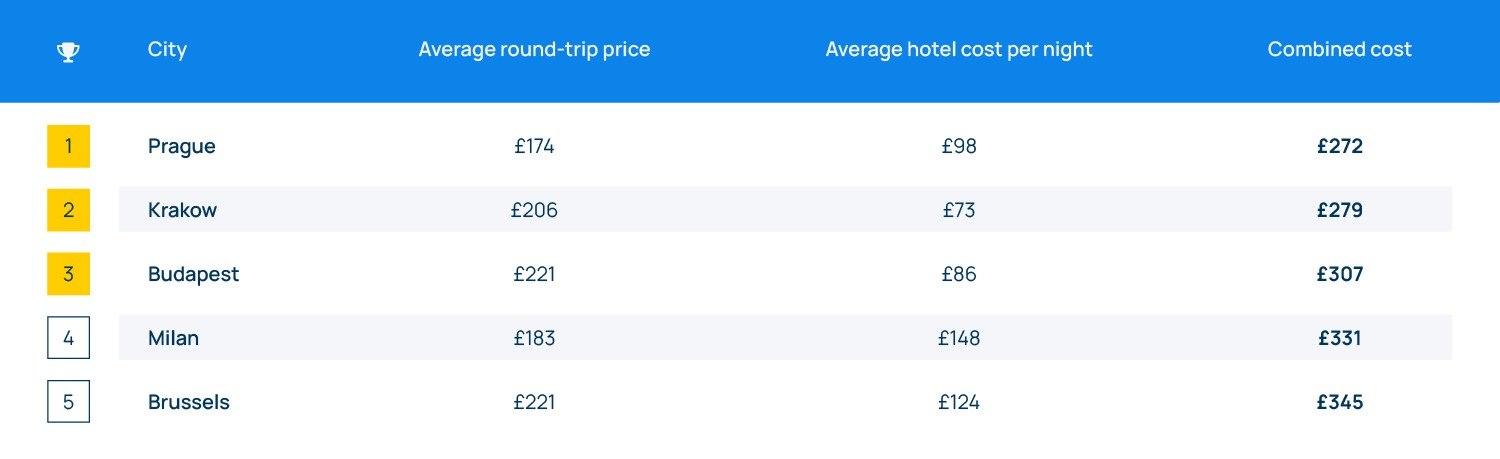Screen dimensions: 1500x459
Task: Click Budapest's hotel cost £86
Action: pyautogui.click(x=959, y=274)
